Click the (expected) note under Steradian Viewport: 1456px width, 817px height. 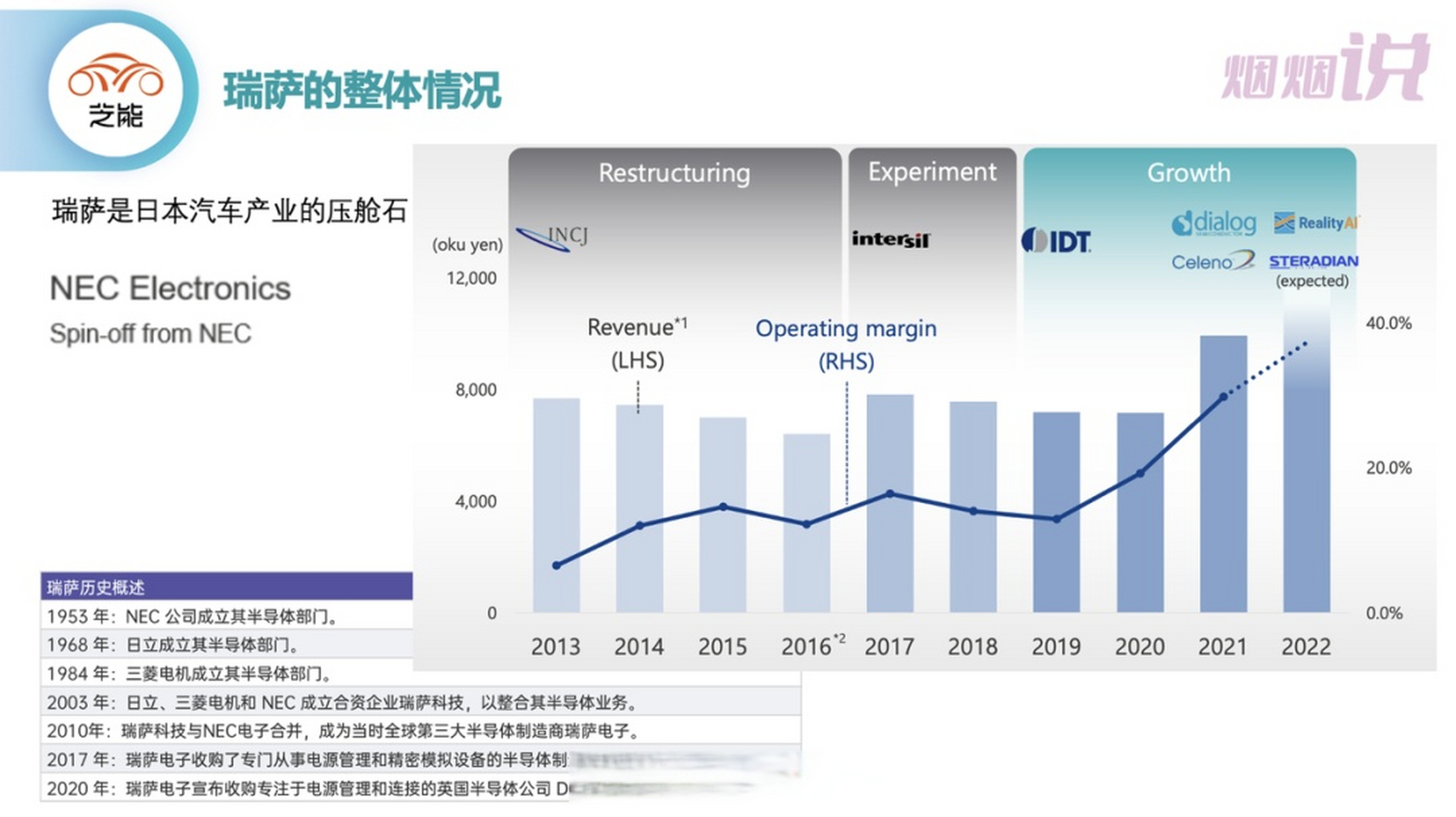[1312, 281]
